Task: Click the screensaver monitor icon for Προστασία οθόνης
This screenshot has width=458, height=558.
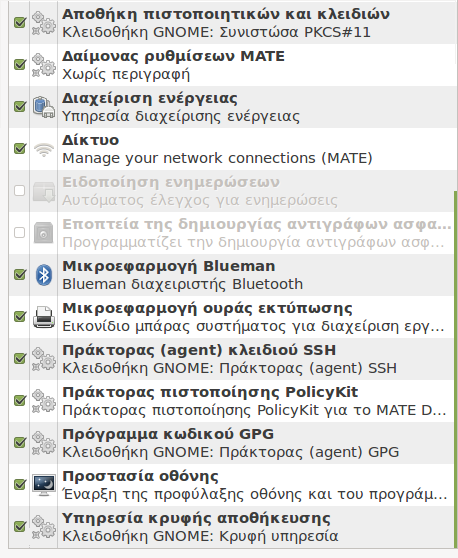Action: click(x=44, y=485)
